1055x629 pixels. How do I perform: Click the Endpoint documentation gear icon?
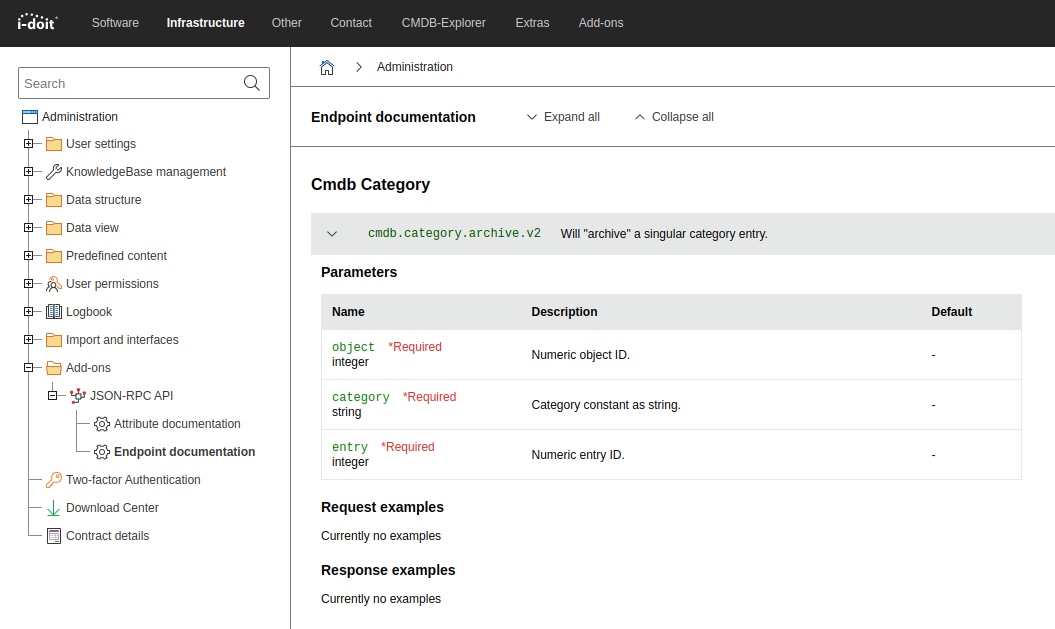[101, 451]
